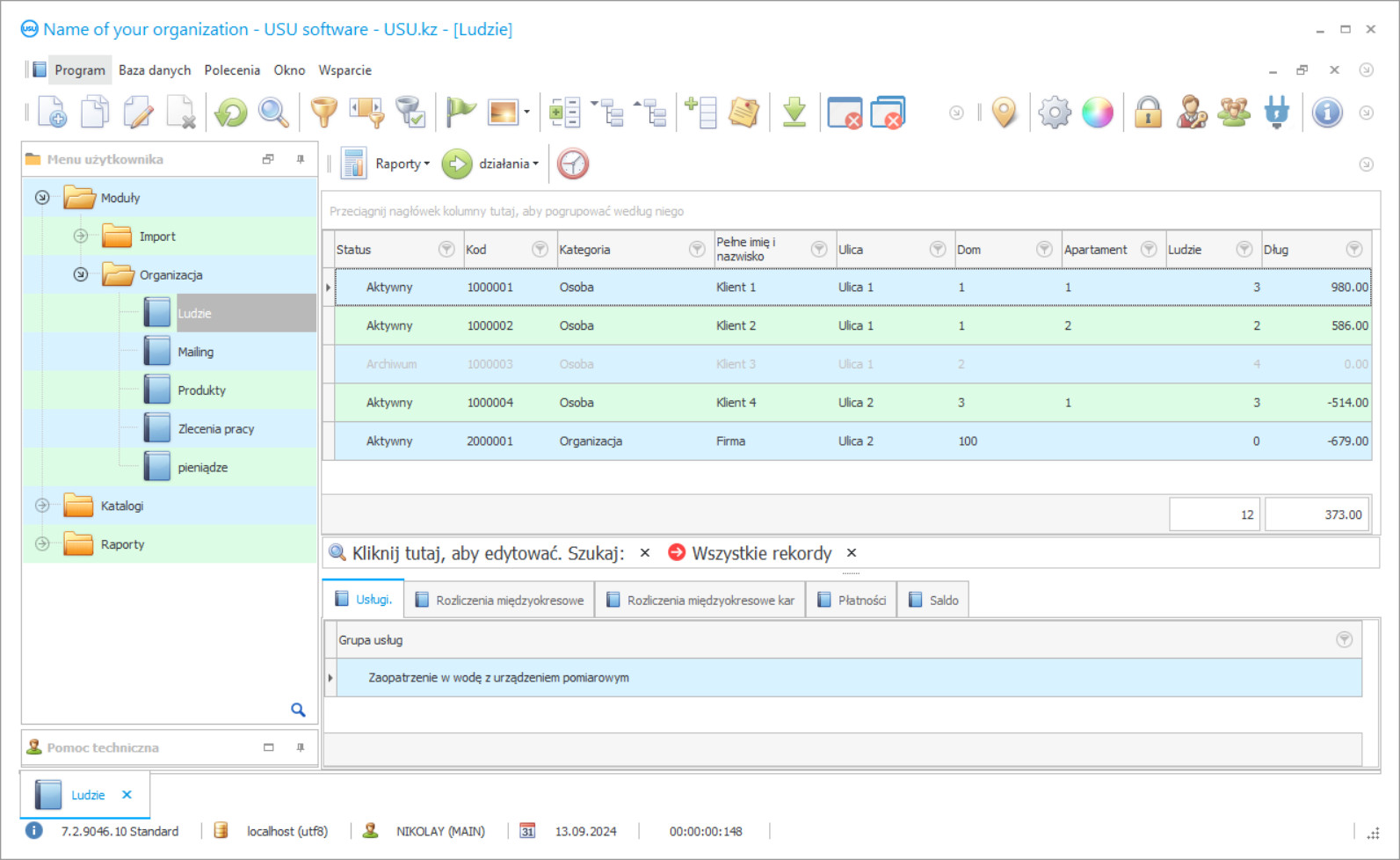Open the Dług column filter button
The image size is (1400, 860).
pyautogui.click(x=1354, y=250)
